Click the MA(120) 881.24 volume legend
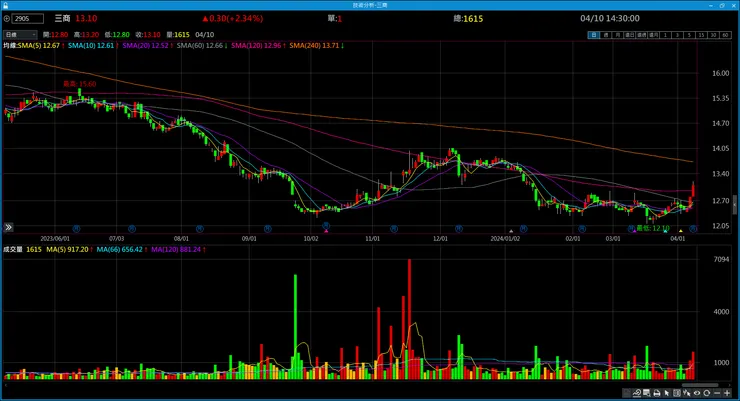 point(176,250)
